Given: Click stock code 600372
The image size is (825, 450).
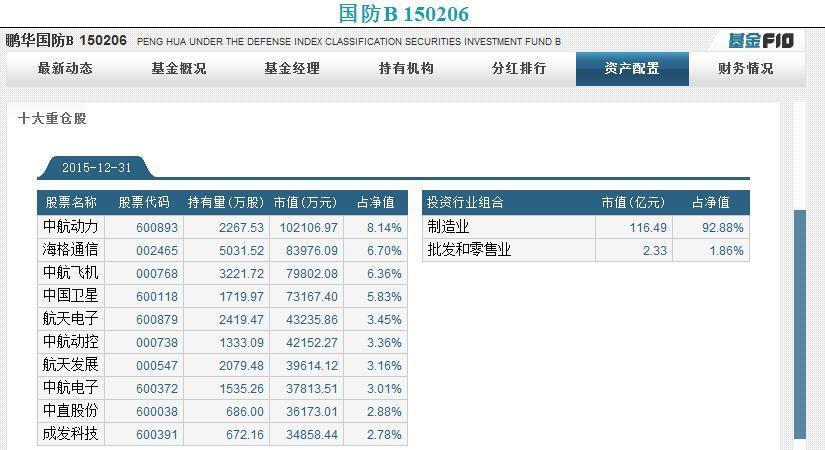Looking at the screenshot, I should pos(157,389).
